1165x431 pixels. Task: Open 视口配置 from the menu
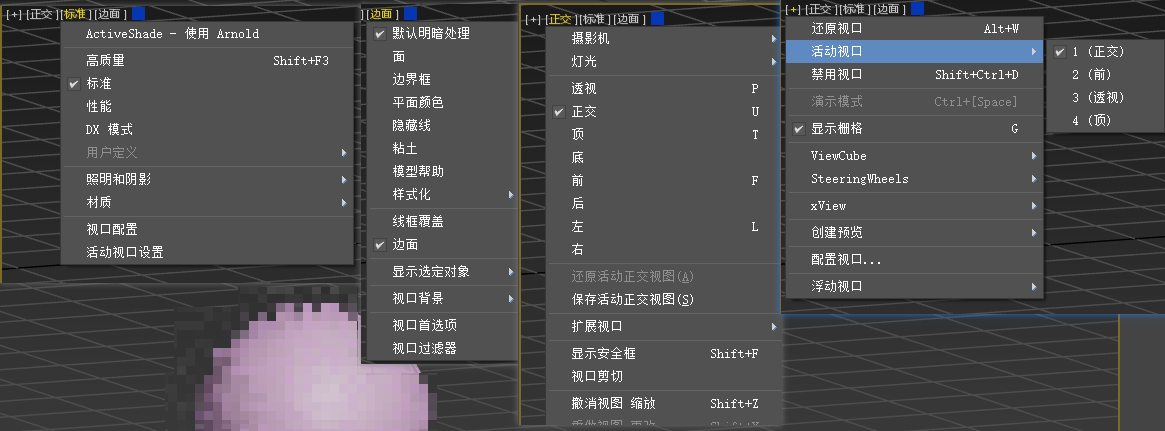pyautogui.click(x=207, y=230)
